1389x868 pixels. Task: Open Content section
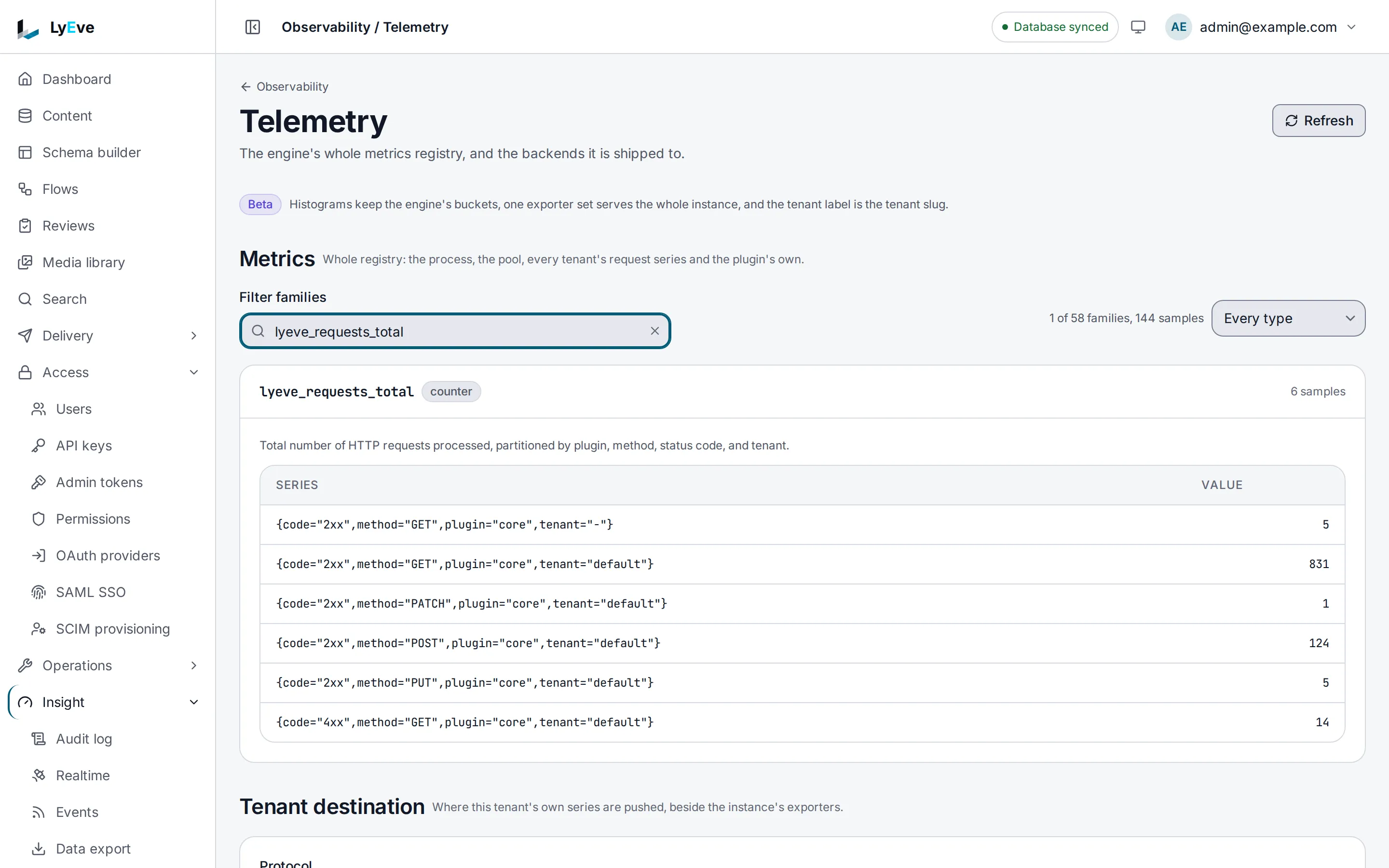(108, 116)
